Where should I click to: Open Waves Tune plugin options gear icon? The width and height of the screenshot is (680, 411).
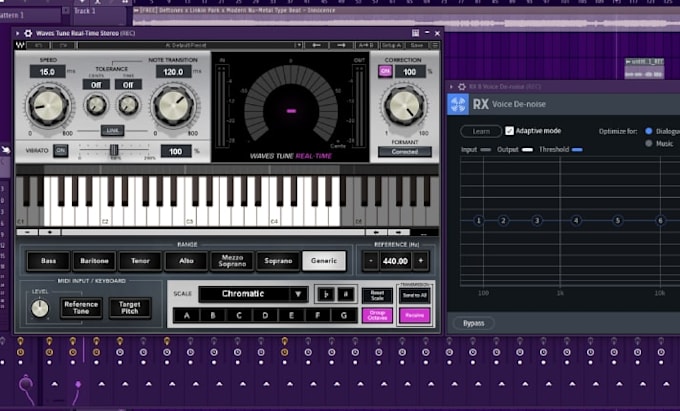[x=28, y=33]
